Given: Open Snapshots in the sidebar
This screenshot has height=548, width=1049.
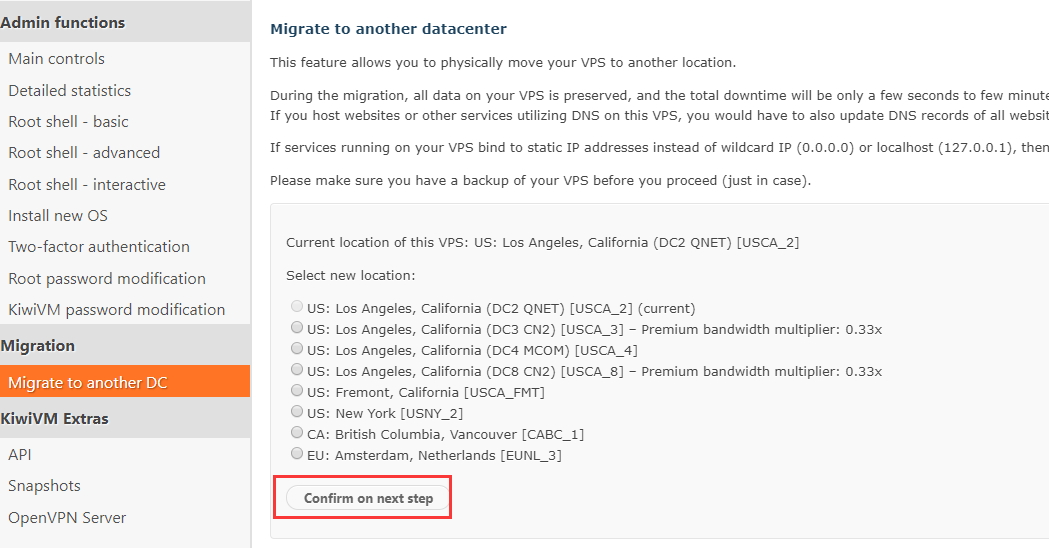Looking at the screenshot, I should pos(44,486).
